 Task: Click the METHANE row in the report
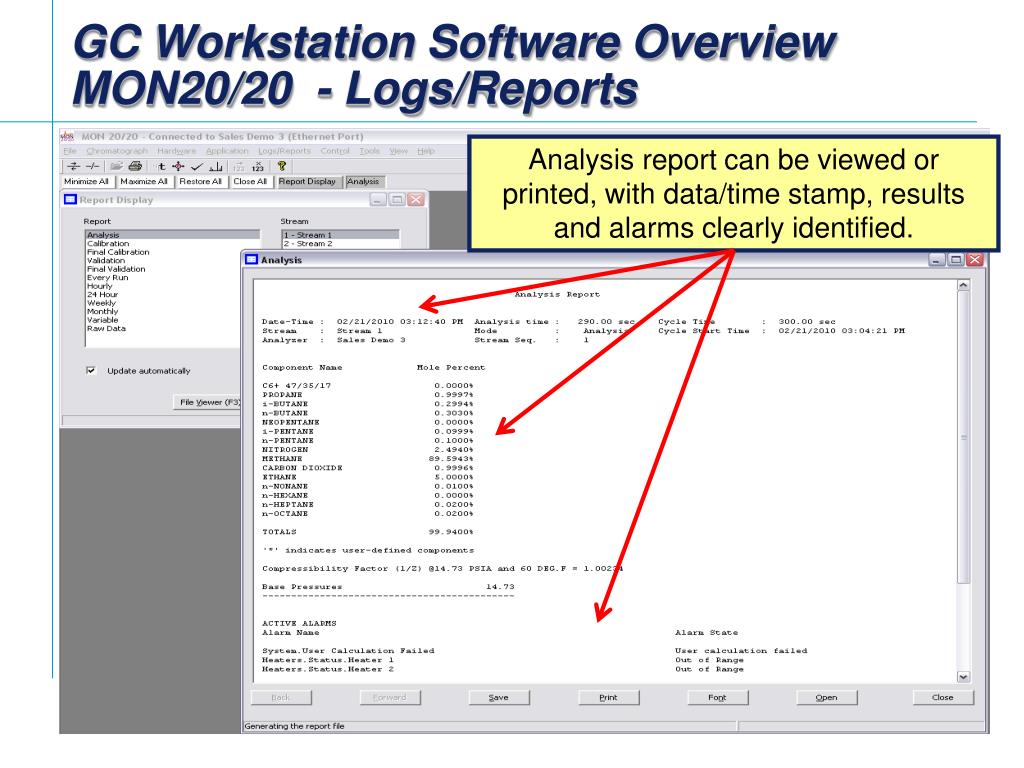click(368, 458)
